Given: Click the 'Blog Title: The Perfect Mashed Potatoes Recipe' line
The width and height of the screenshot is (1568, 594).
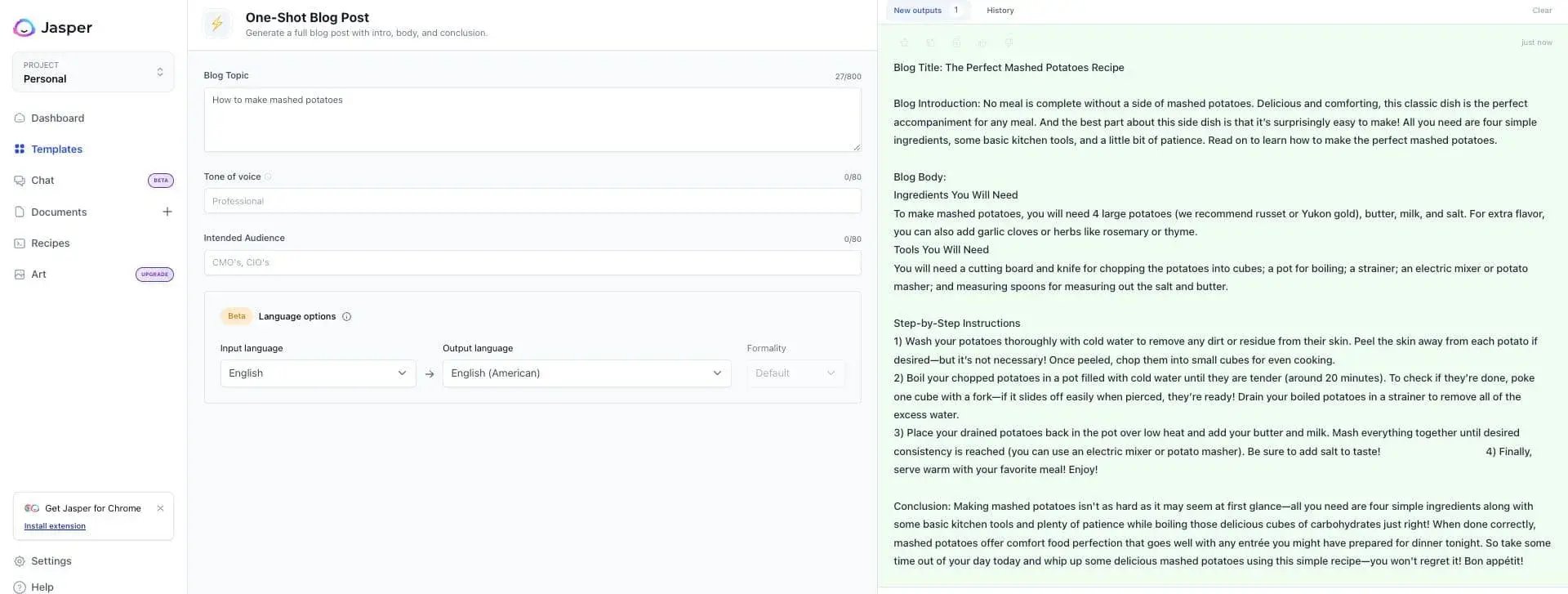Looking at the screenshot, I should coord(1009,68).
